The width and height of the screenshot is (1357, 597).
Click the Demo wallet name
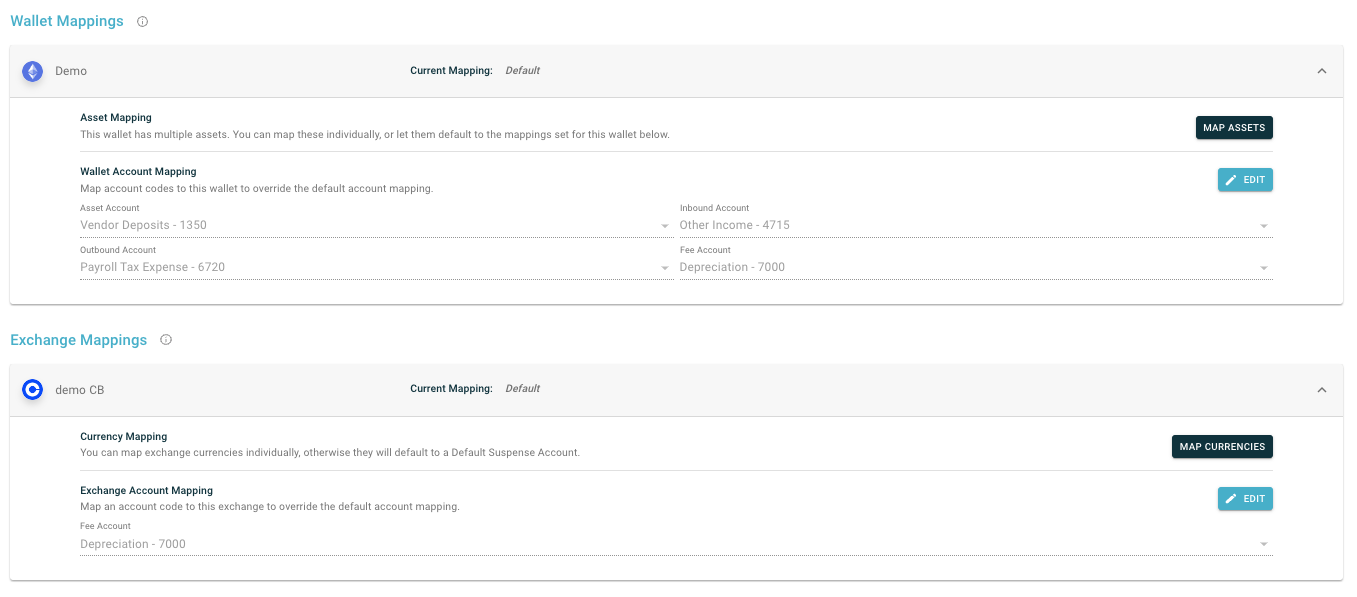71,71
